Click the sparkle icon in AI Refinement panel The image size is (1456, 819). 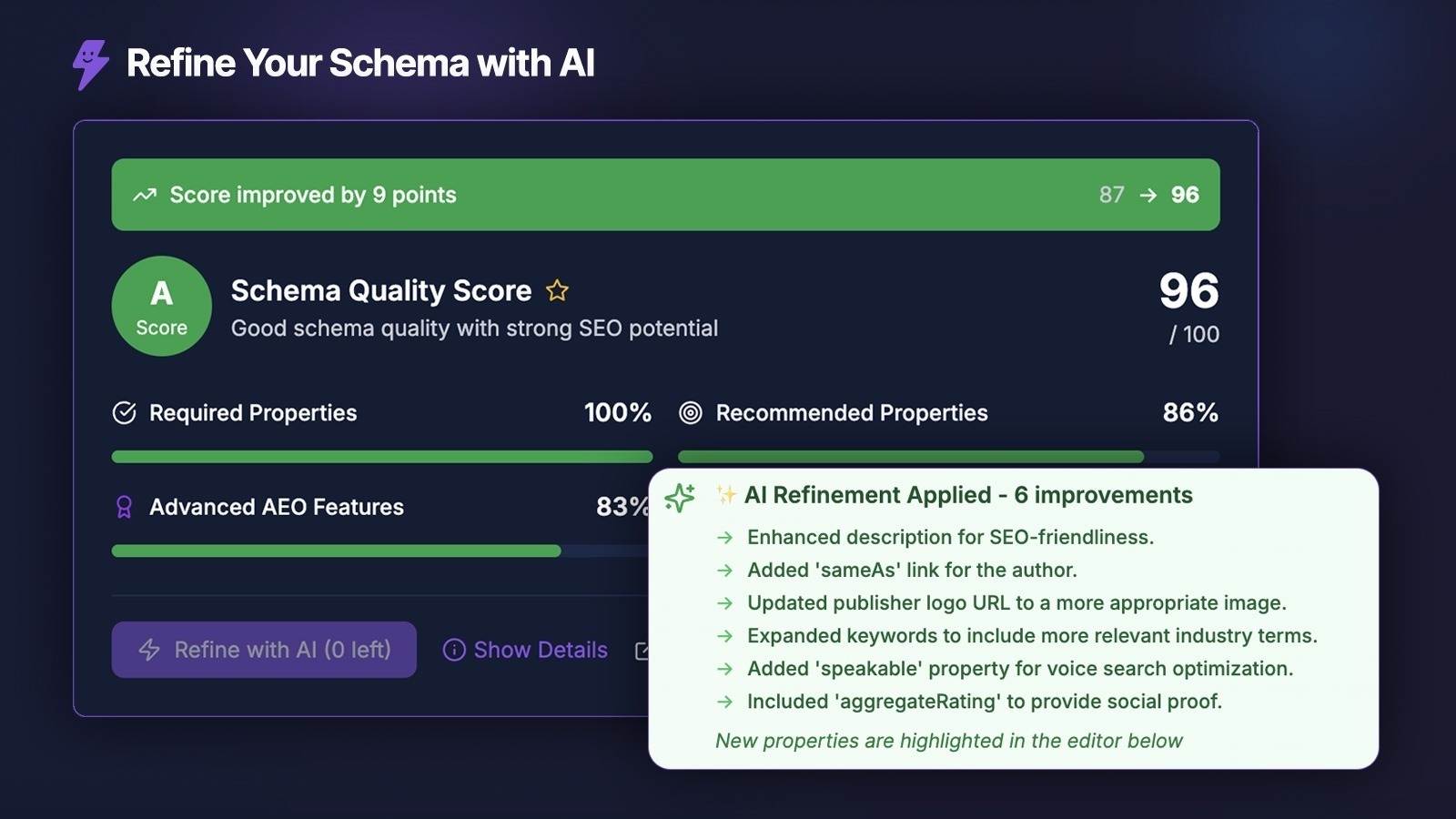pyautogui.click(x=680, y=497)
